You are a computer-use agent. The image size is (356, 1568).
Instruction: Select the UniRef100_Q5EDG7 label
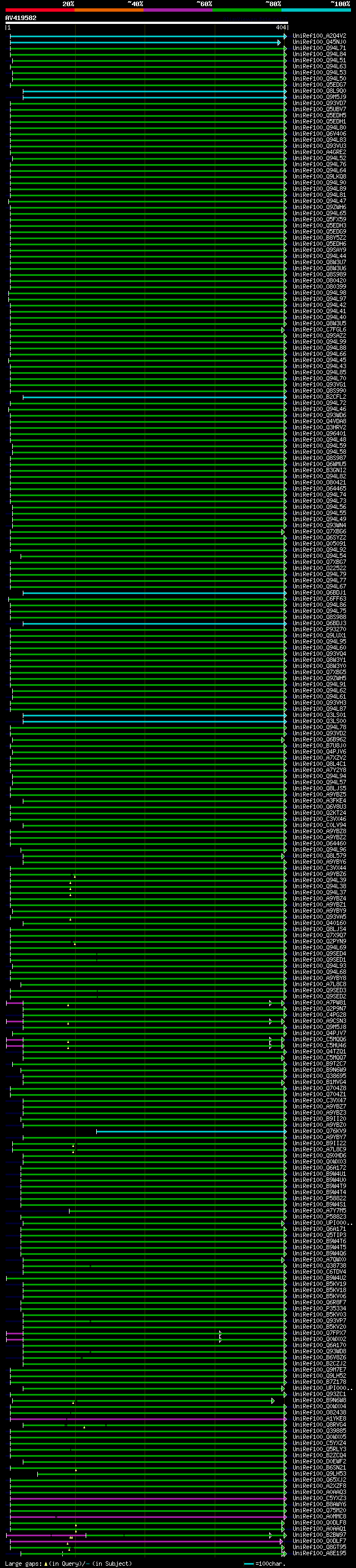319,85
